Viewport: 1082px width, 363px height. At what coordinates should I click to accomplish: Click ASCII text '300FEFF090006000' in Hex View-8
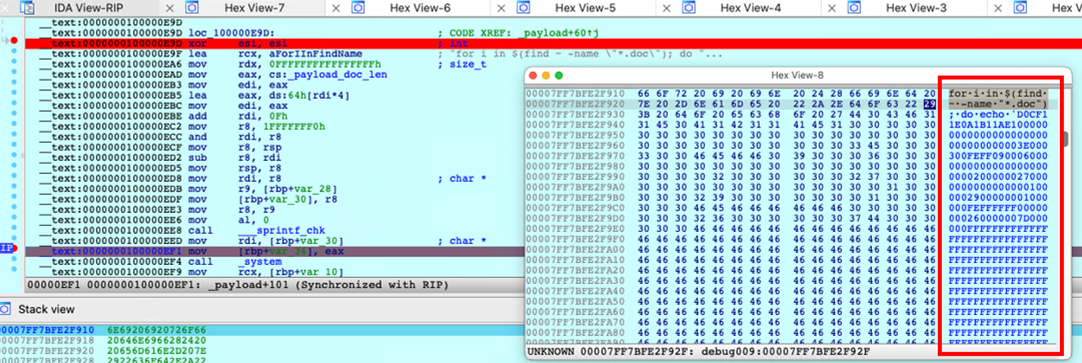998,156
